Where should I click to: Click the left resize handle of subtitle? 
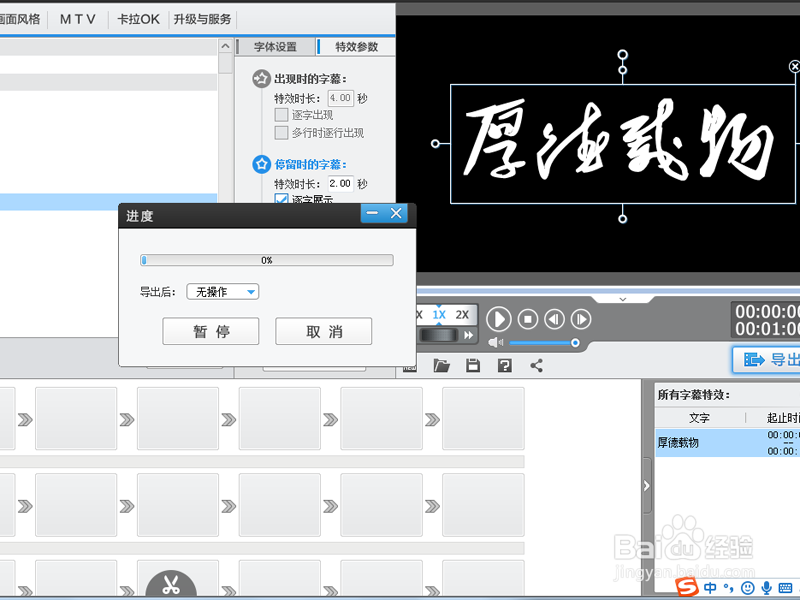coord(435,144)
